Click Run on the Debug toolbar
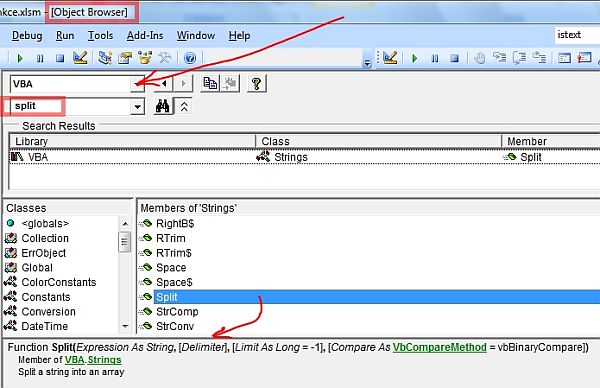The width and height of the screenshot is (600, 388). click(x=414, y=58)
